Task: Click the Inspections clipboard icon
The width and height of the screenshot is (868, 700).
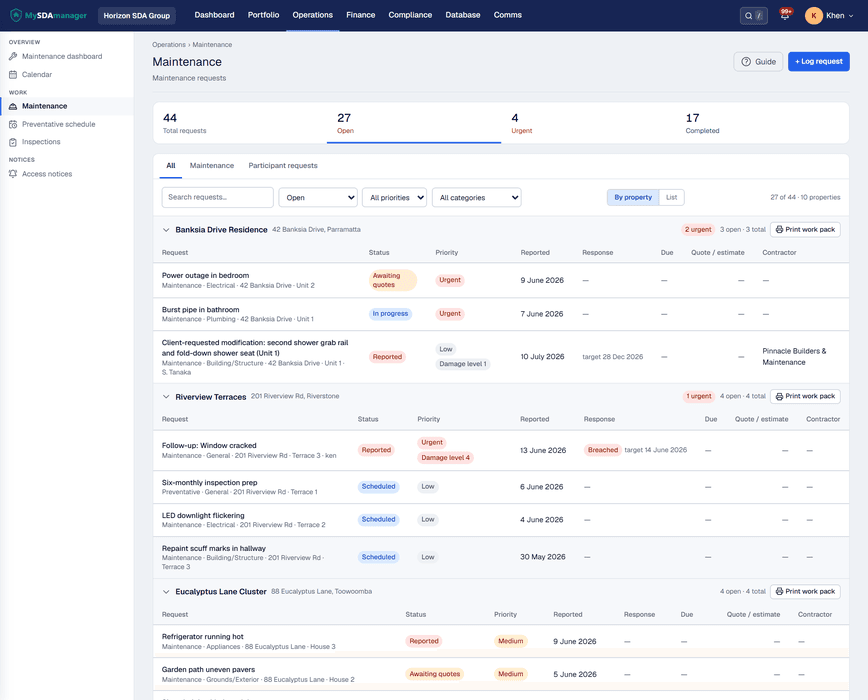Action: [x=13, y=142]
